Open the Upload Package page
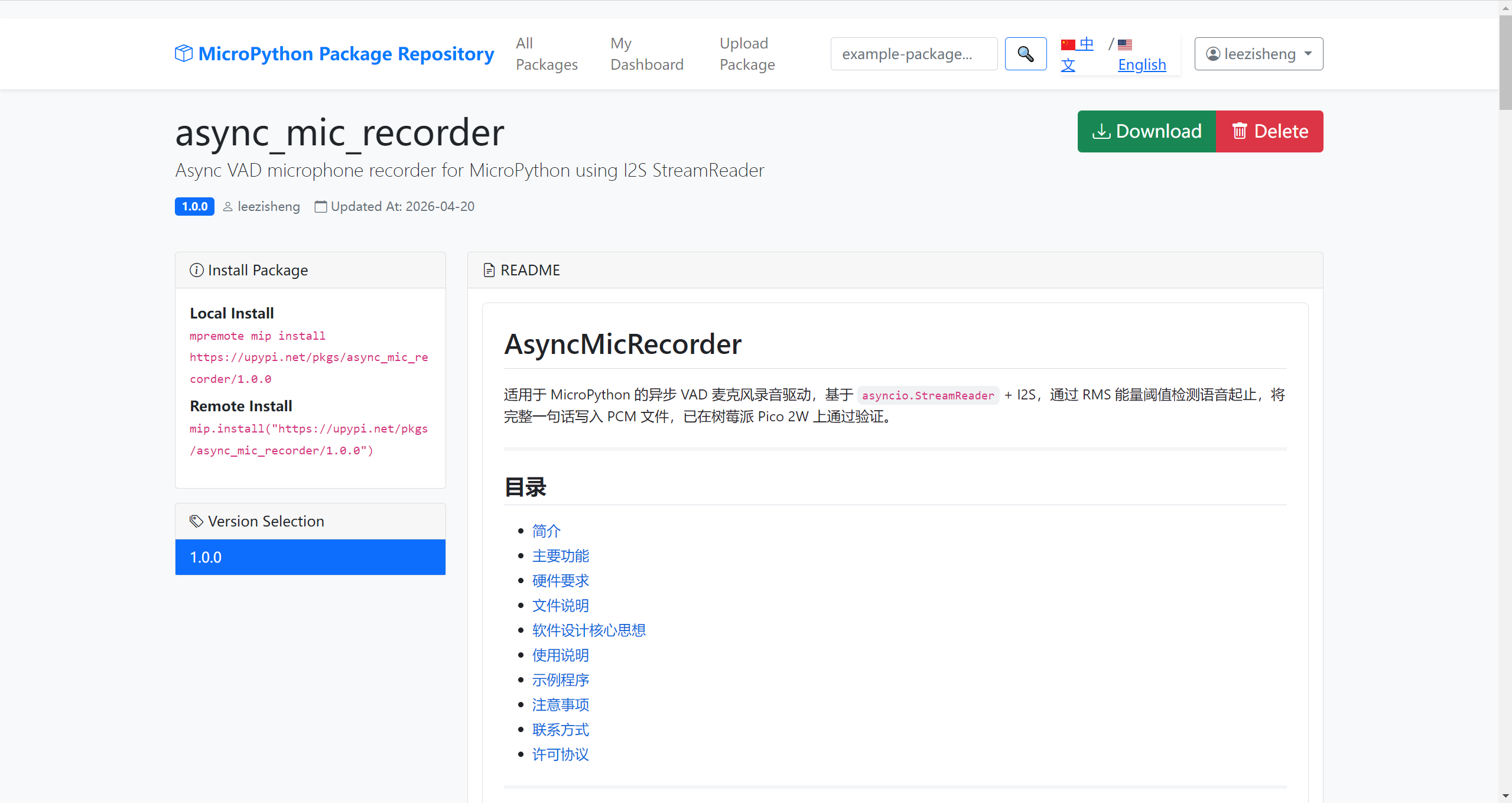The image size is (1512, 803). coord(747,54)
